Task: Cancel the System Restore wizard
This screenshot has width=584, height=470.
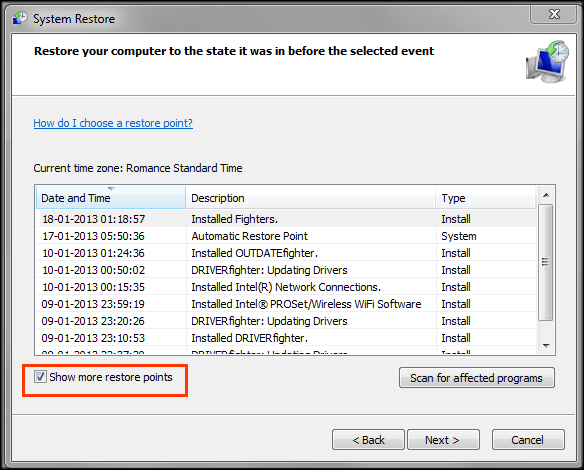Action: [x=528, y=440]
